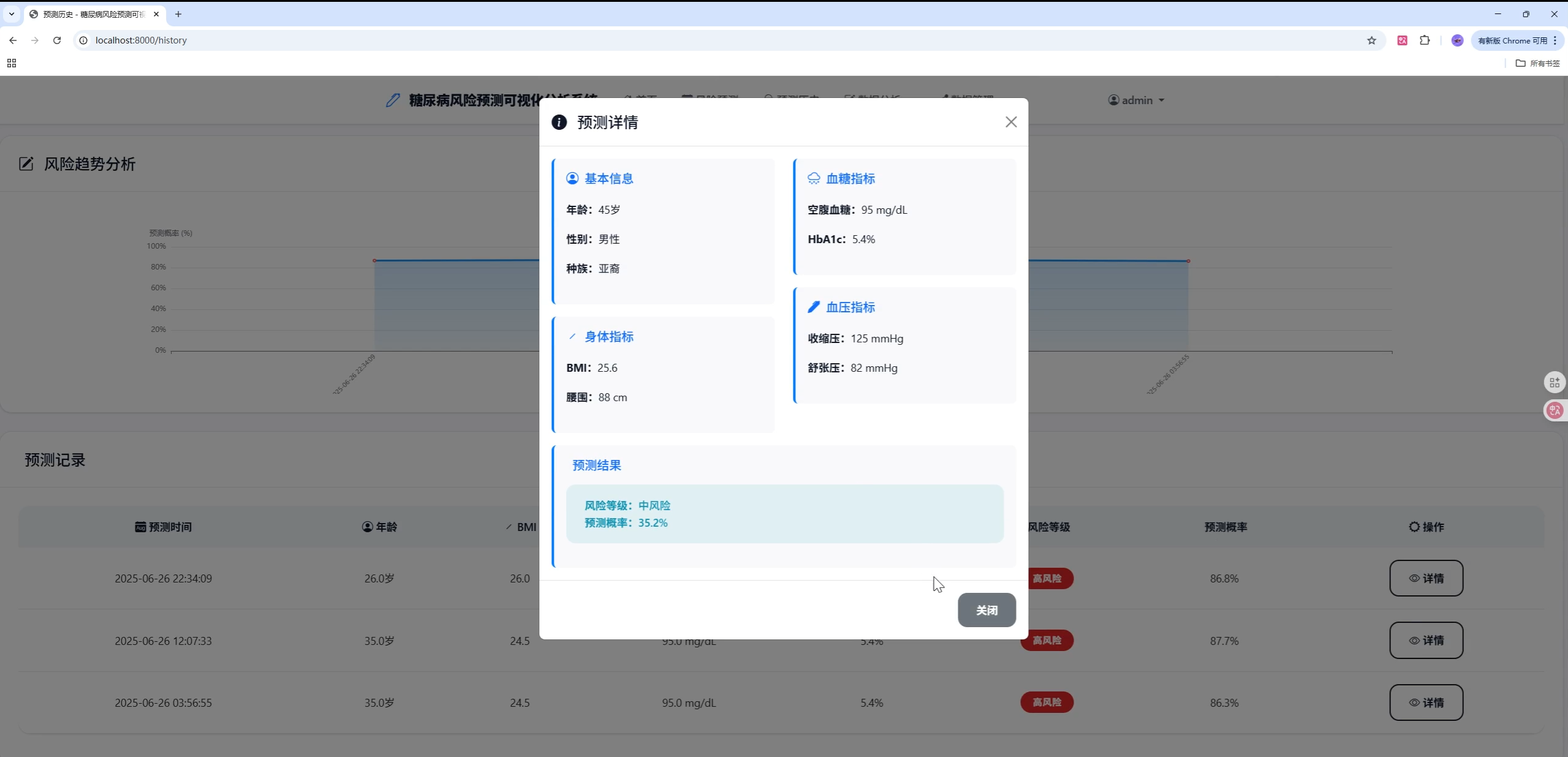Click the edit icon beside 风险趋势分析
Screen dimensions: 1568x757
pyautogui.click(x=26, y=164)
